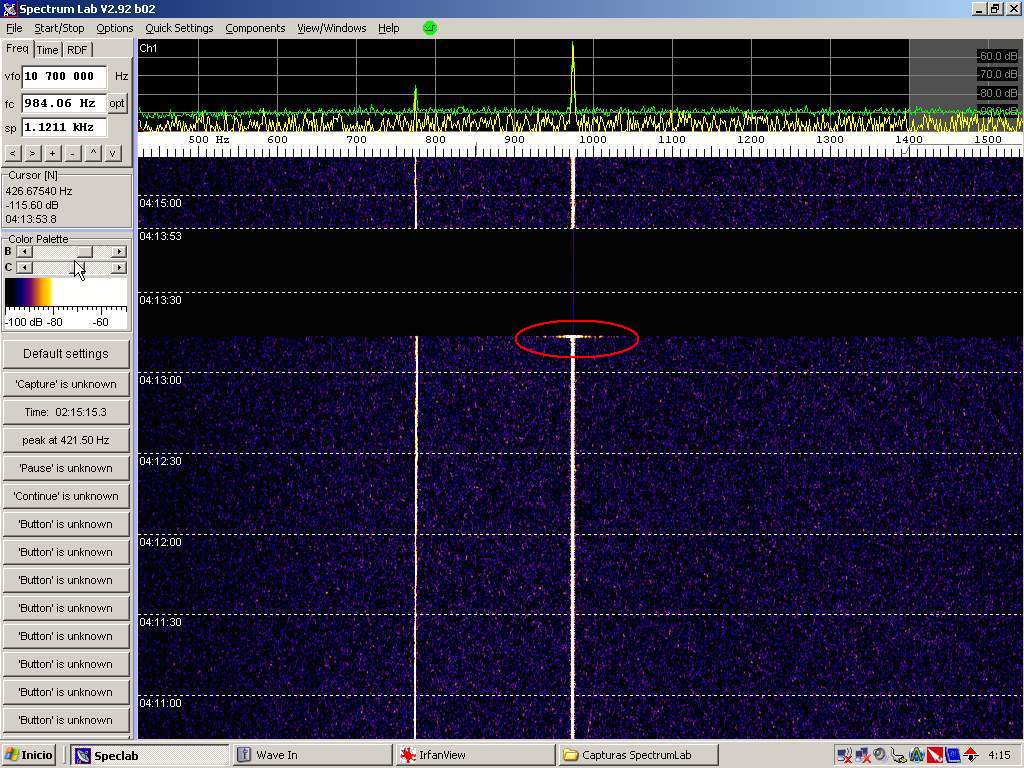Open the View/Windows menu

pyautogui.click(x=332, y=28)
